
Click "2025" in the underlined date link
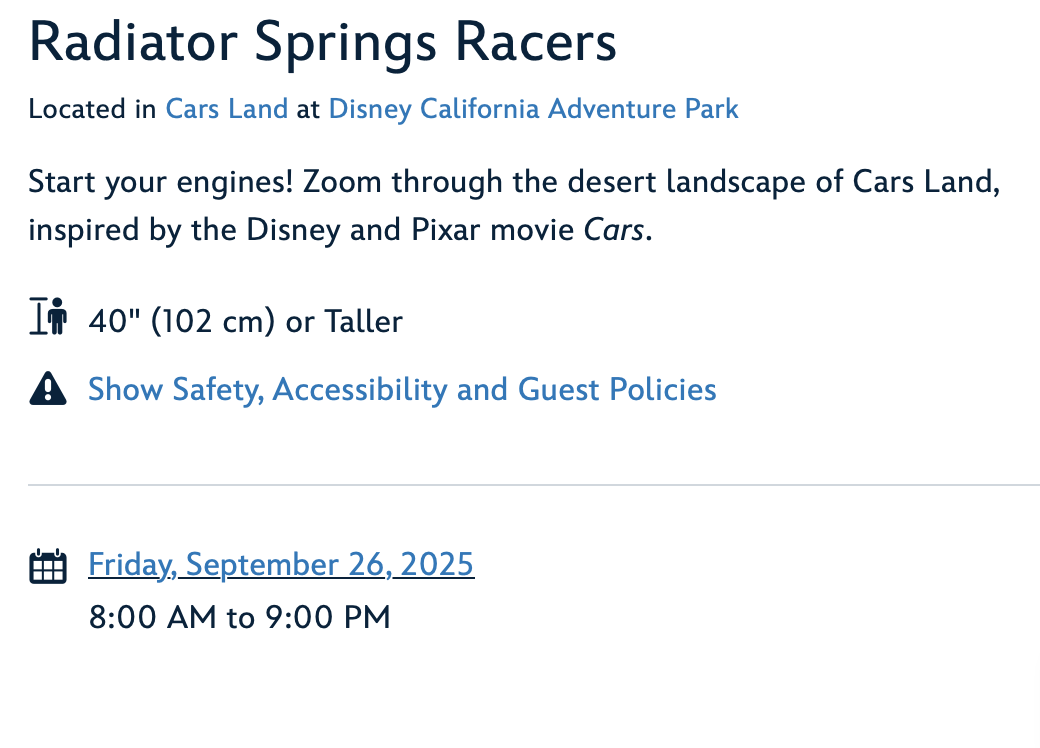[437, 565]
